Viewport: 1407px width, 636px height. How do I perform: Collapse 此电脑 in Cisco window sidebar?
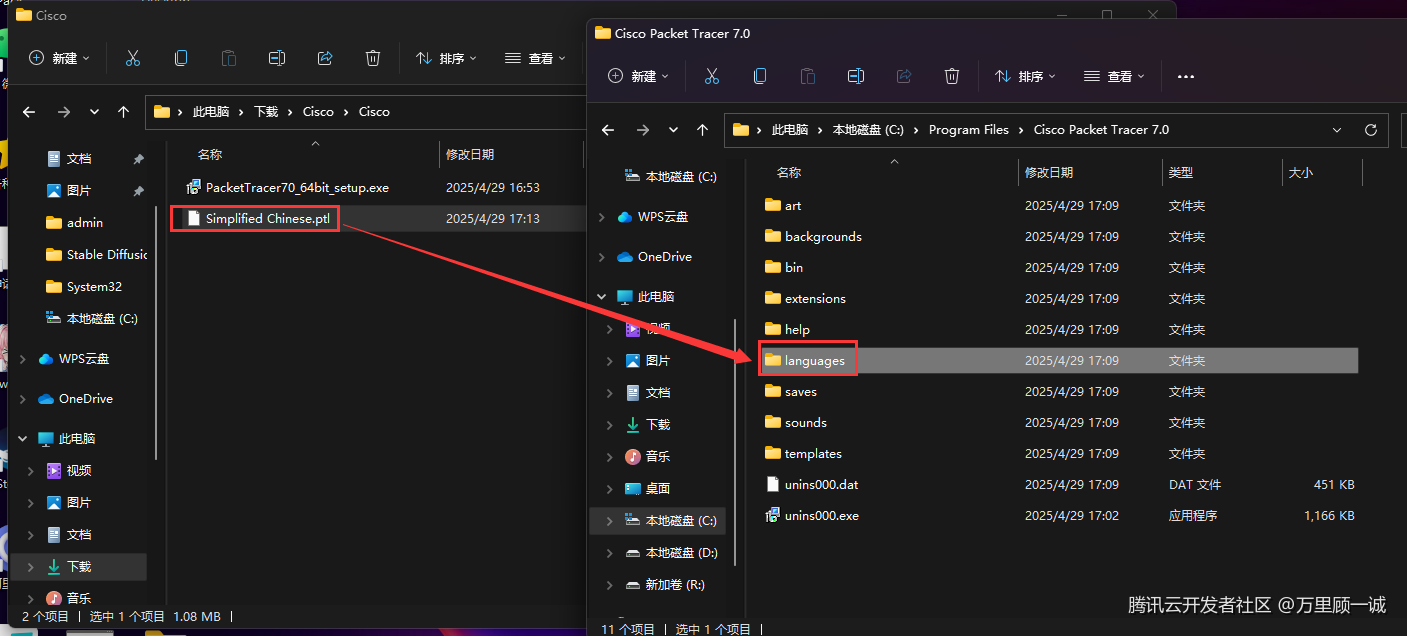pyautogui.click(x=23, y=439)
